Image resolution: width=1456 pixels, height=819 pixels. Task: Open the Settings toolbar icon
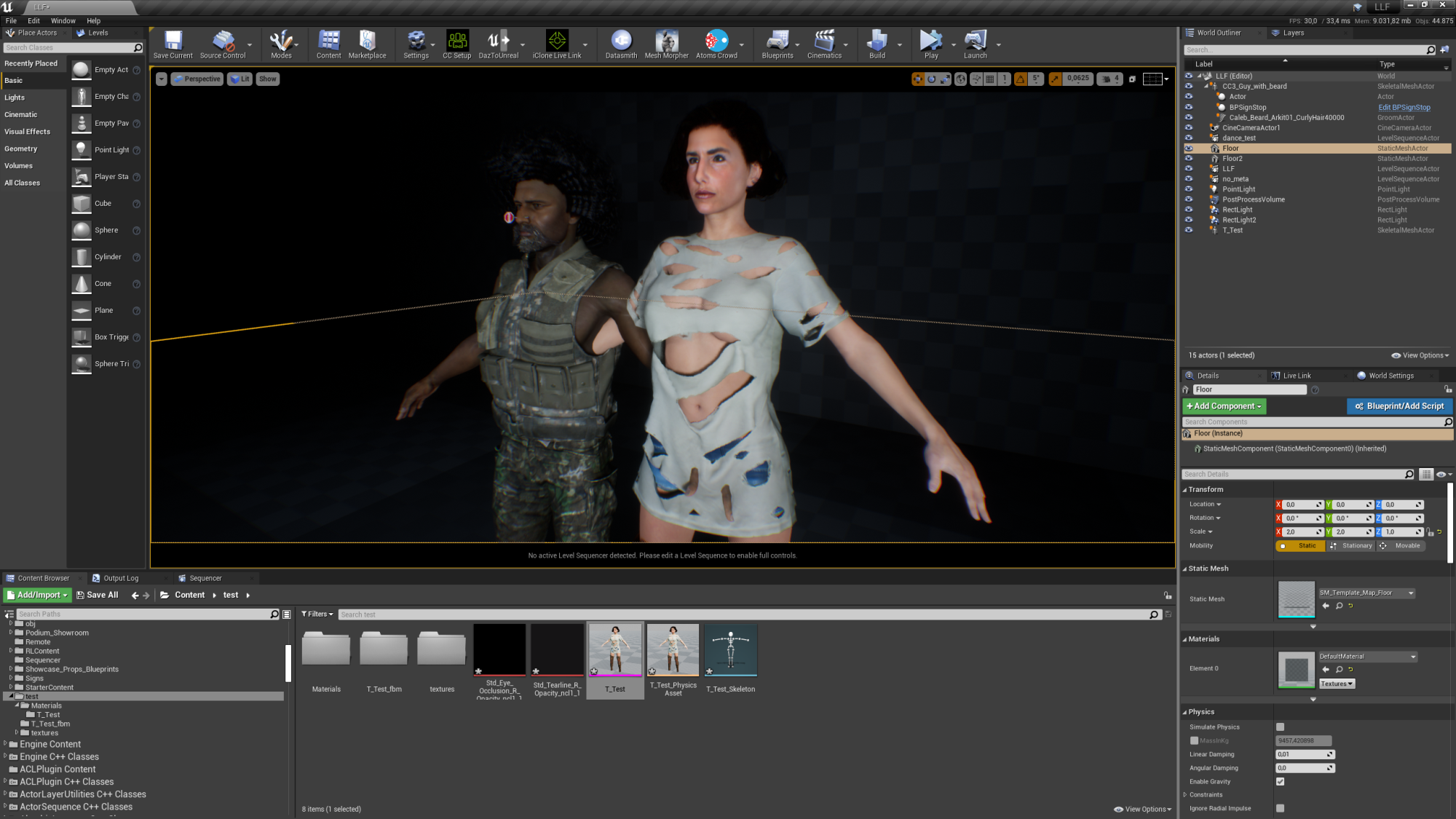pyautogui.click(x=416, y=44)
